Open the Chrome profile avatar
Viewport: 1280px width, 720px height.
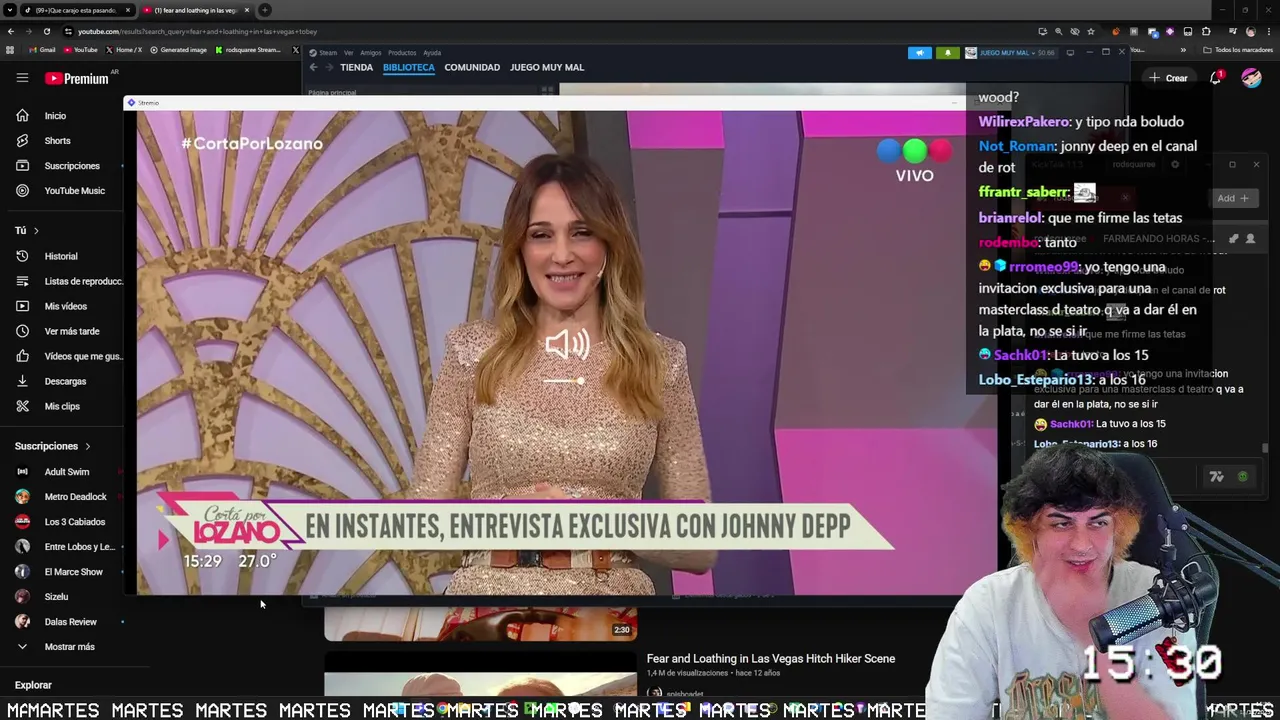click(1251, 31)
